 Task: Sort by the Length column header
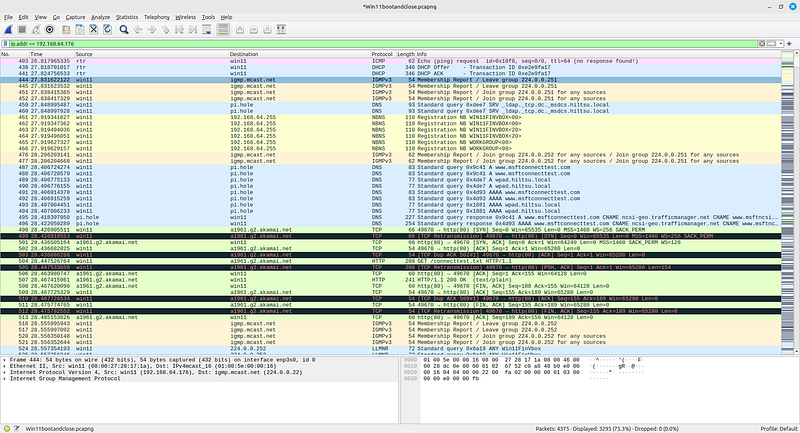click(x=406, y=54)
